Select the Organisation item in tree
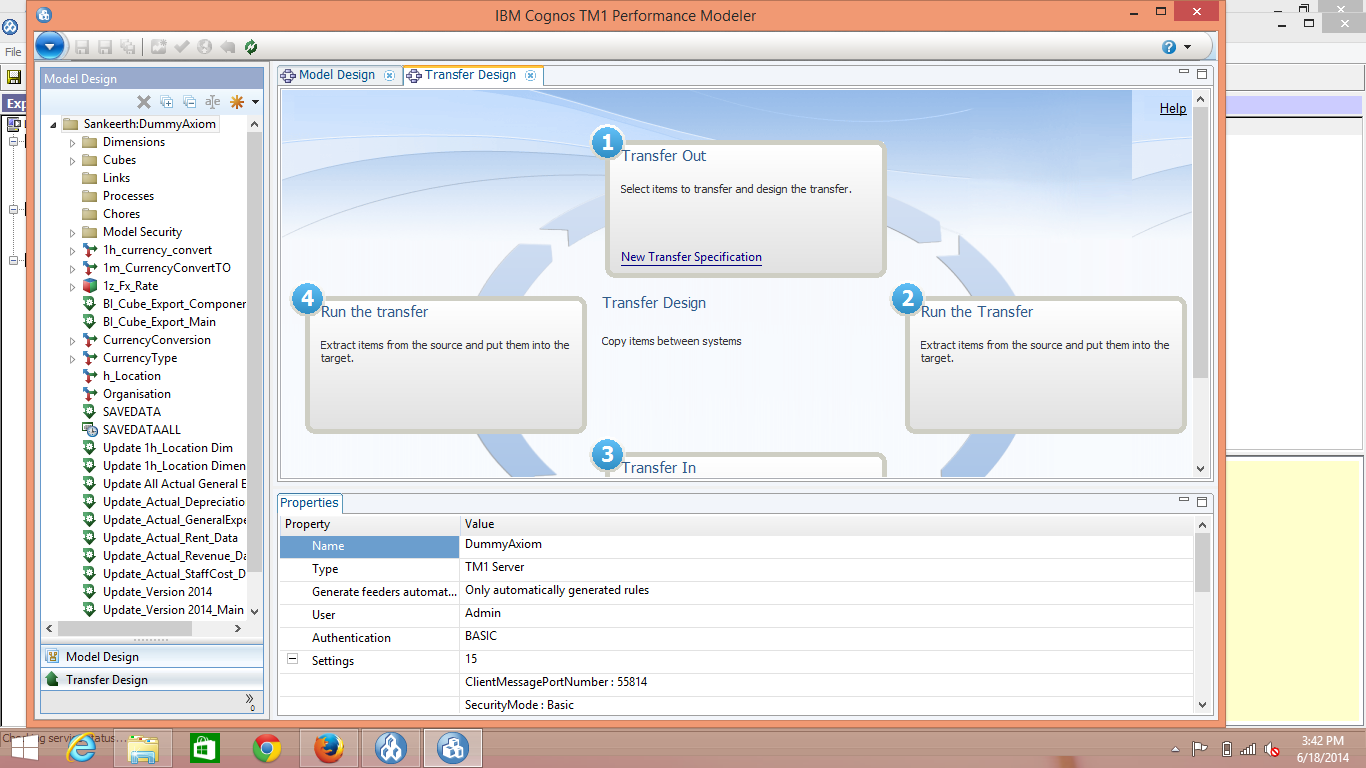1366x768 pixels. coord(137,394)
